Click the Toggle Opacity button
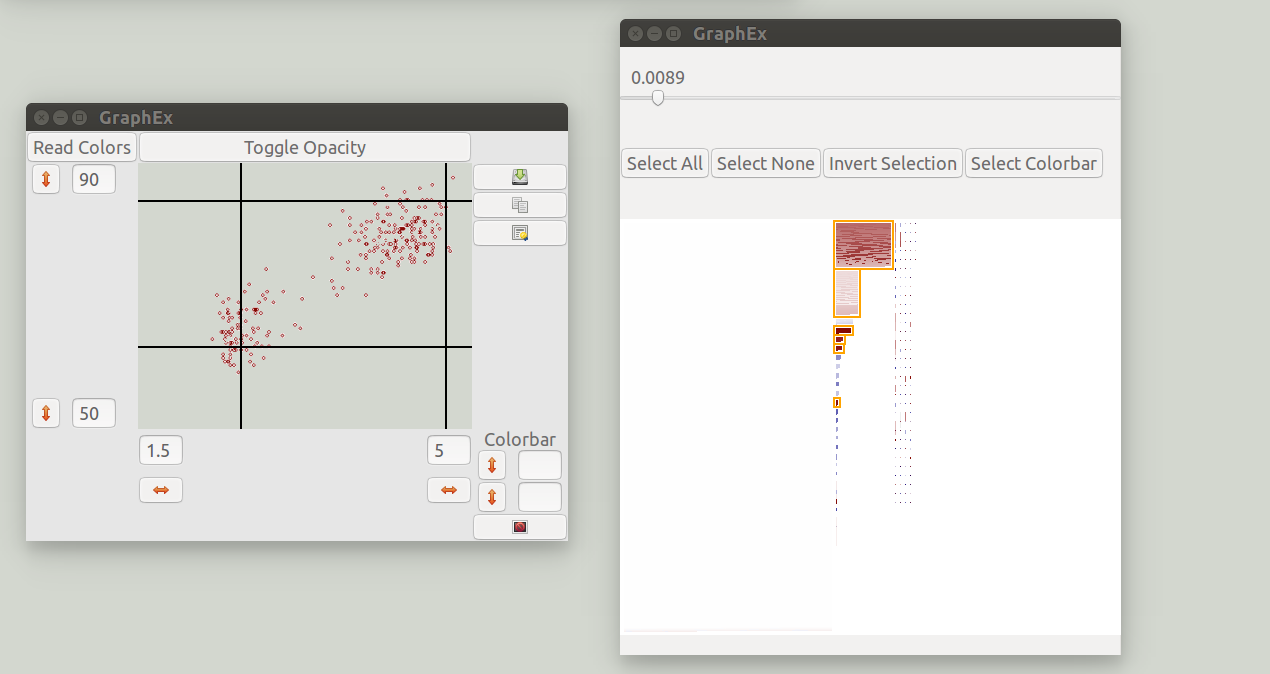Screen dimensions: 1270x674 [305, 147]
